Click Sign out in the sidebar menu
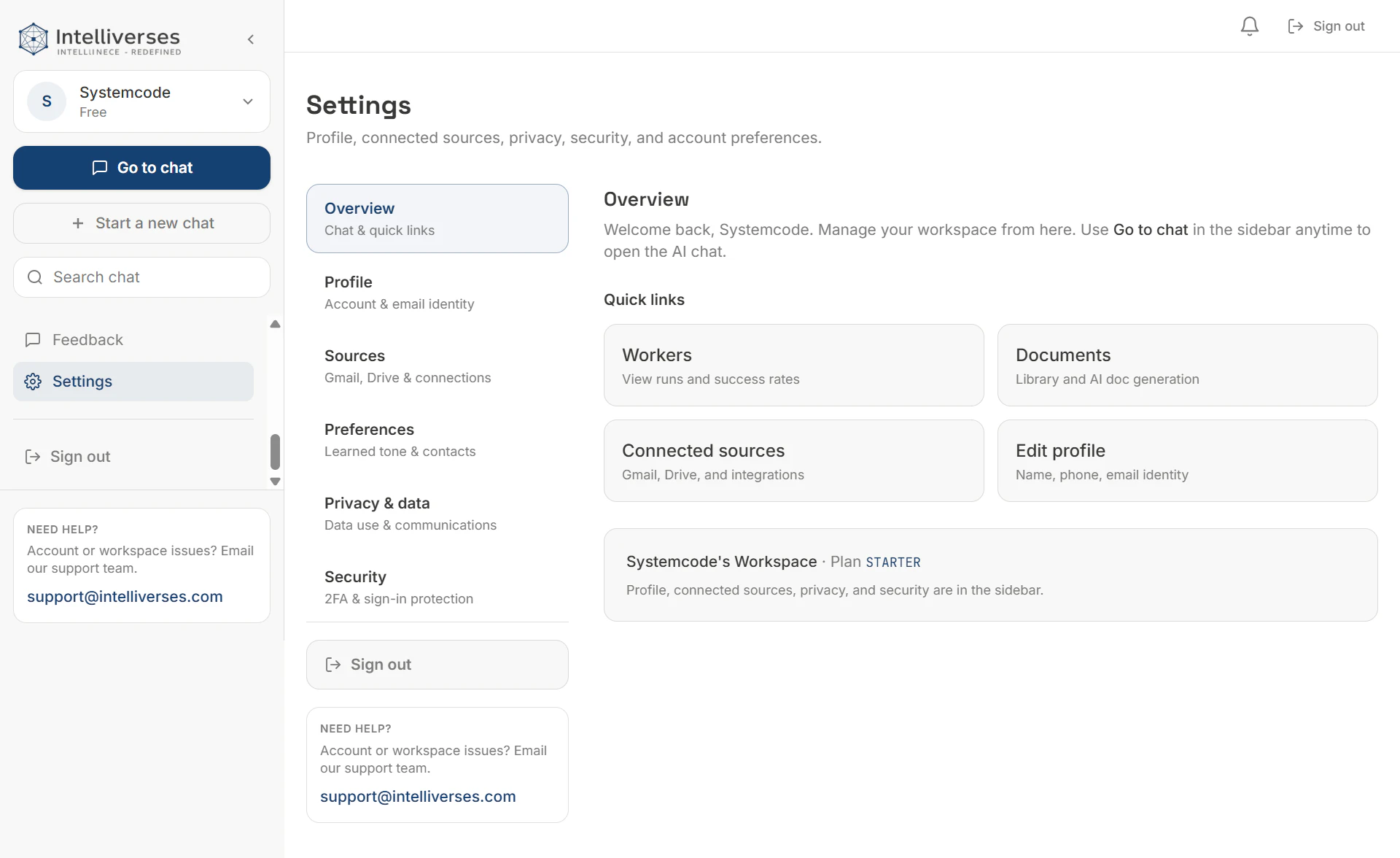Viewport: 1400px width, 858px height. point(133,457)
